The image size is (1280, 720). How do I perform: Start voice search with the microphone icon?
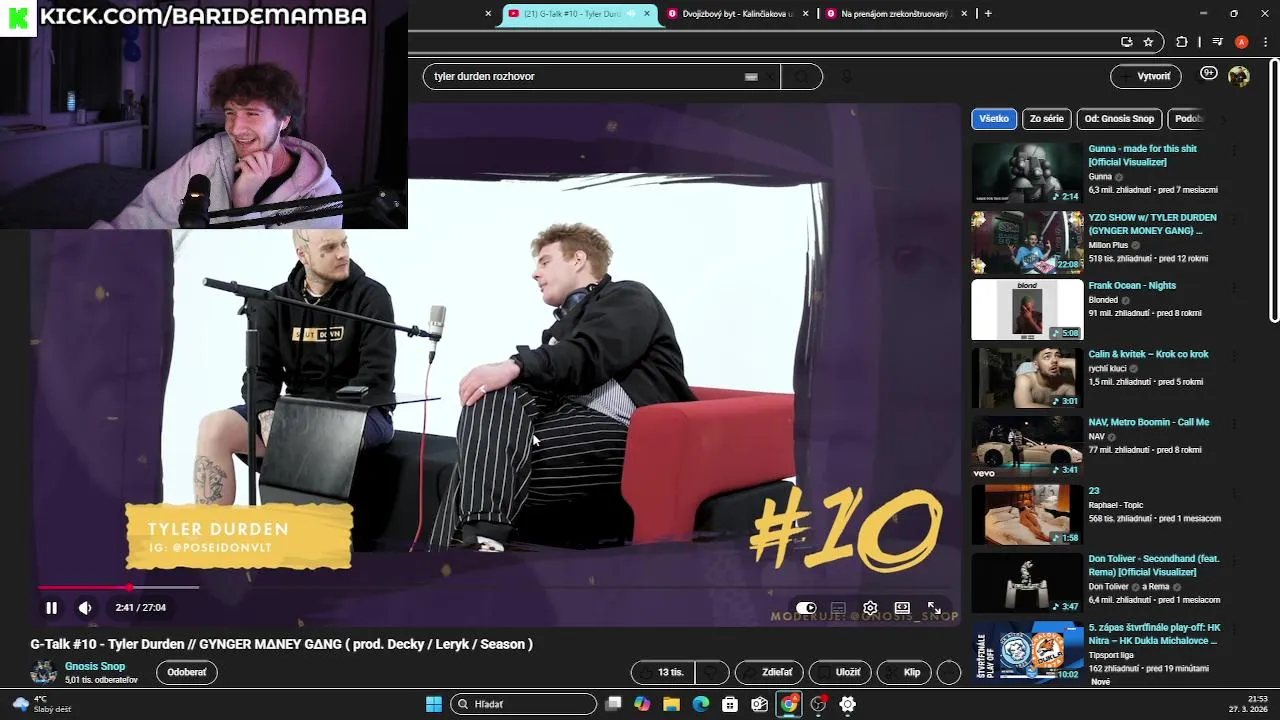(846, 77)
